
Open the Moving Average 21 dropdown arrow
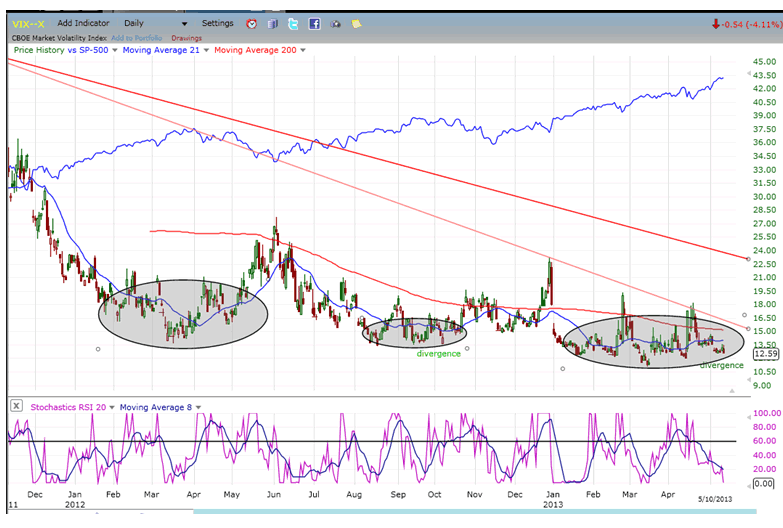pos(208,49)
